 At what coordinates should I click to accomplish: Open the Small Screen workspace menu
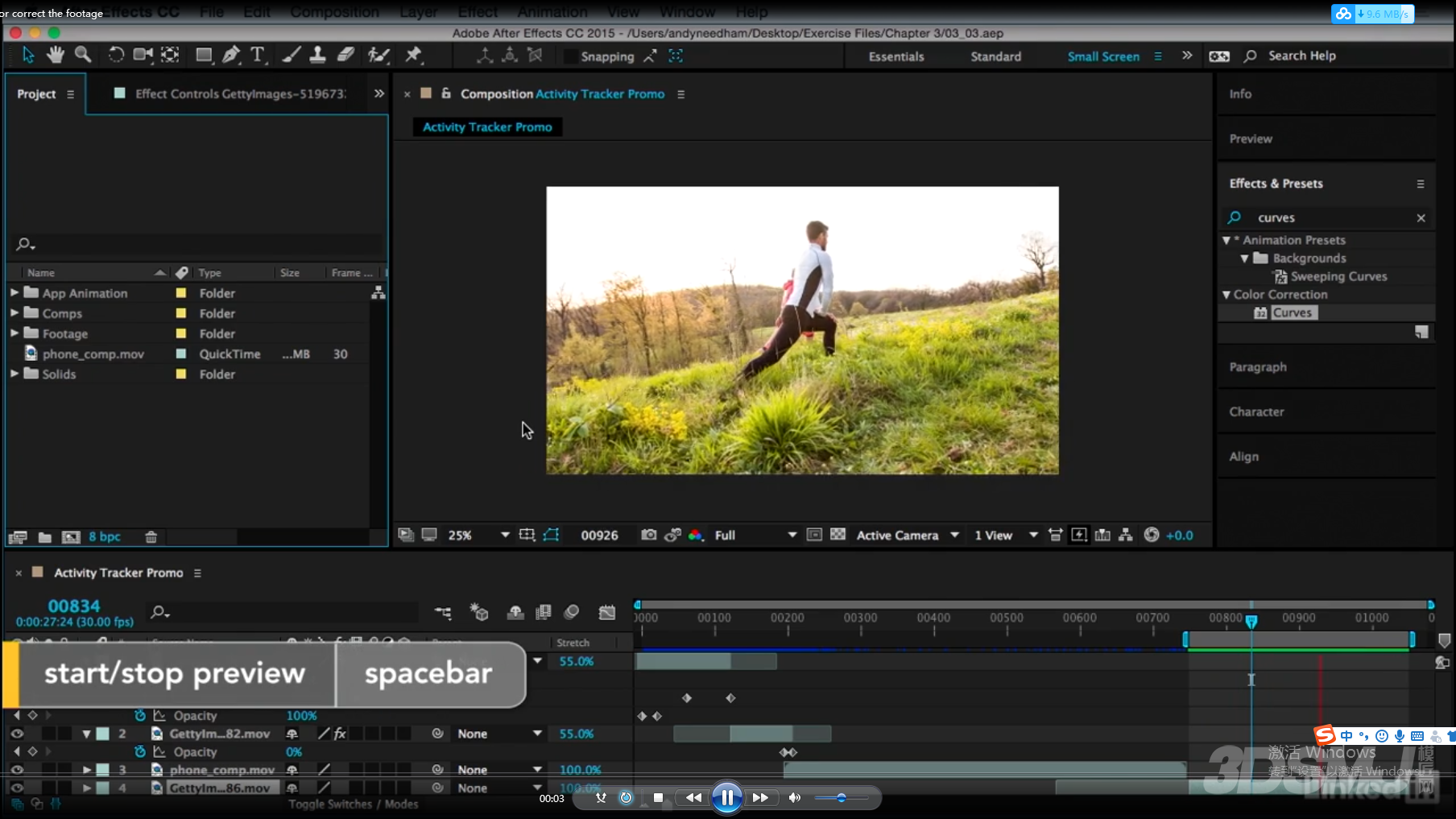coord(1158,56)
